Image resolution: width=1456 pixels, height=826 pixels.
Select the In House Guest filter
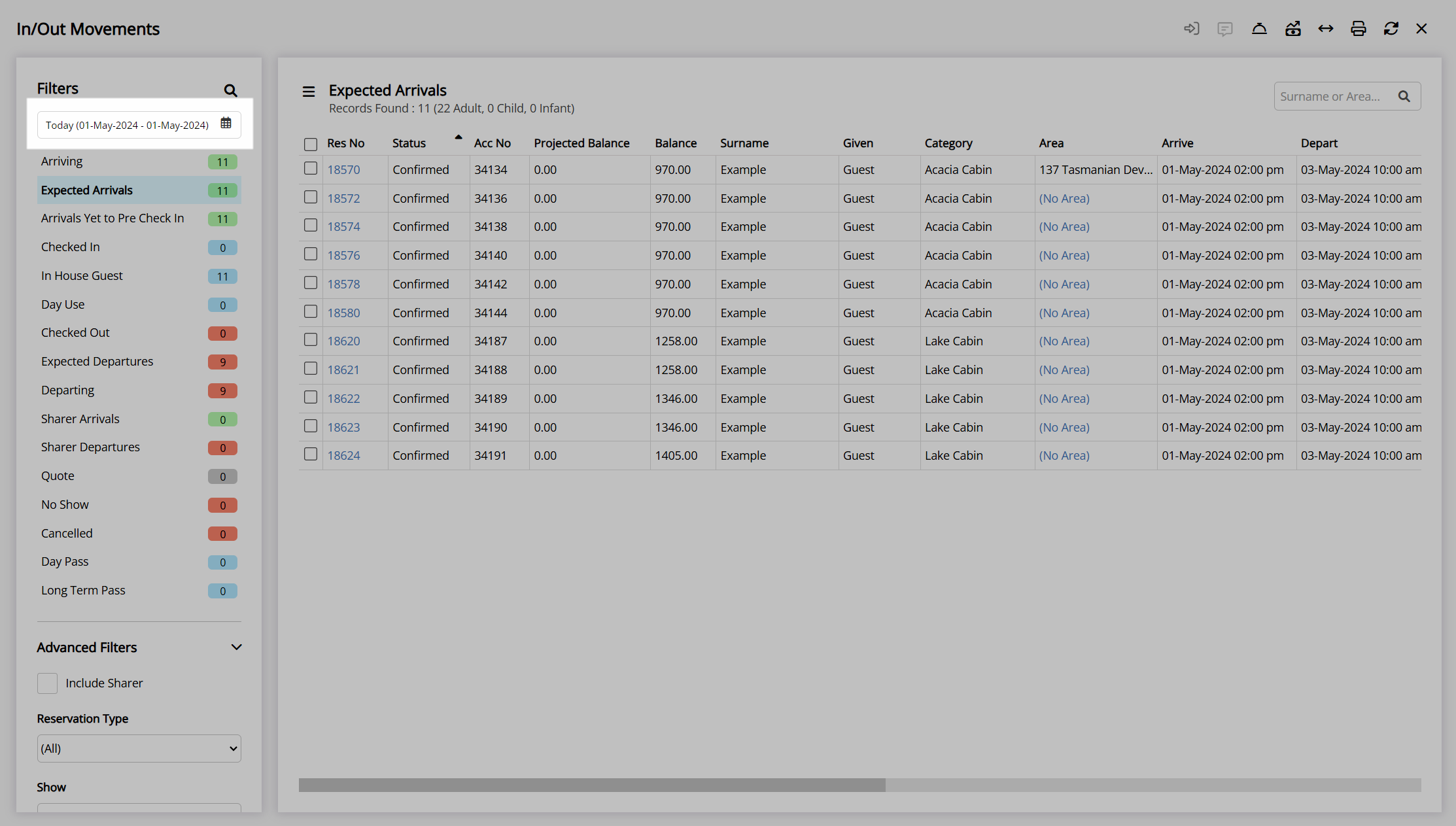coord(139,276)
